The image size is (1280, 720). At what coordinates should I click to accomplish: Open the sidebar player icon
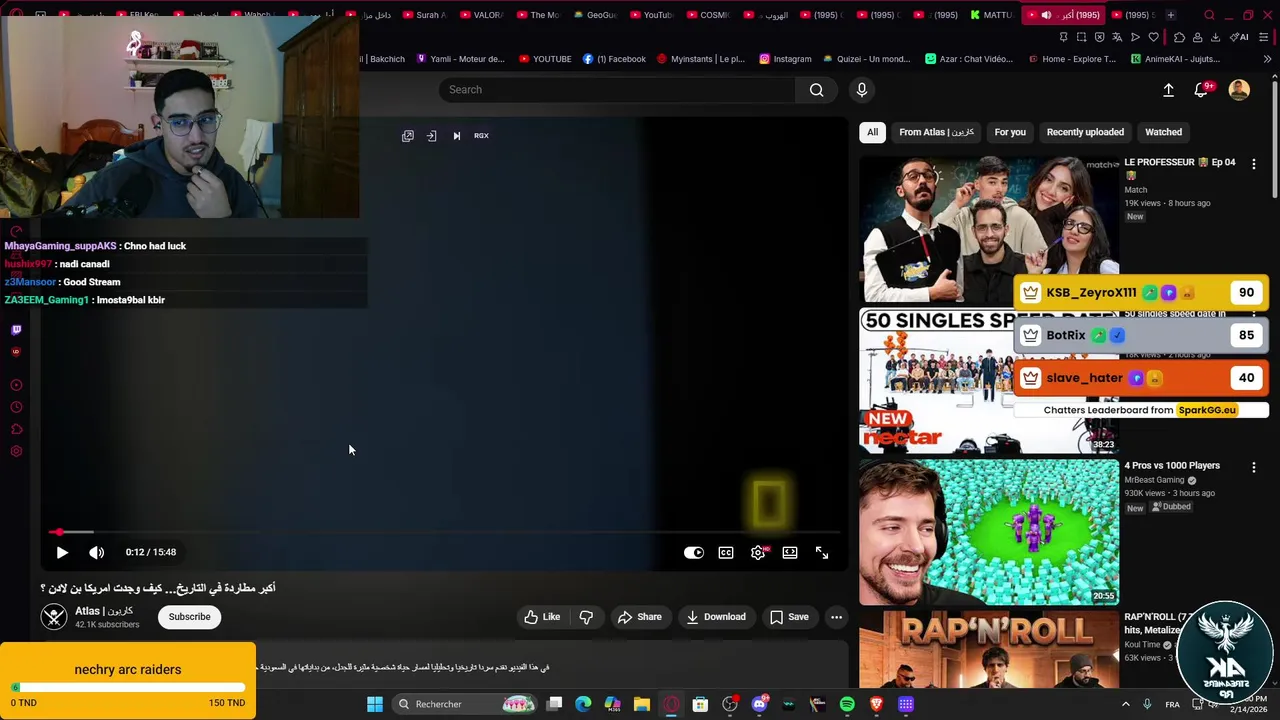click(16, 385)
